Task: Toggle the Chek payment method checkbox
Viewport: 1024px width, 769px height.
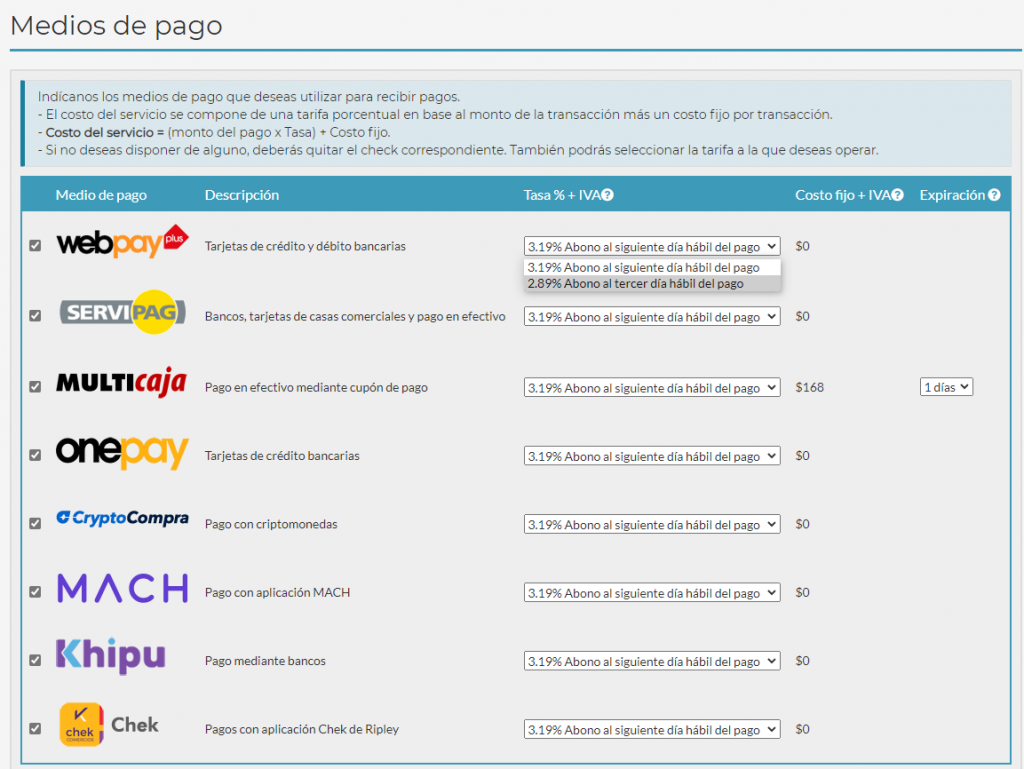Action: click(x=35, y=729)
